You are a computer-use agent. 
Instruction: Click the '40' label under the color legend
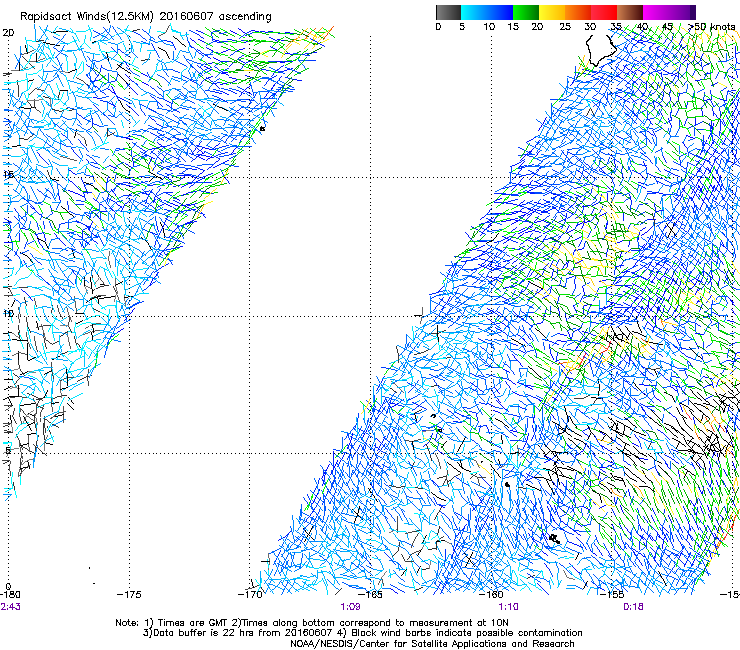tap(642, 26)
